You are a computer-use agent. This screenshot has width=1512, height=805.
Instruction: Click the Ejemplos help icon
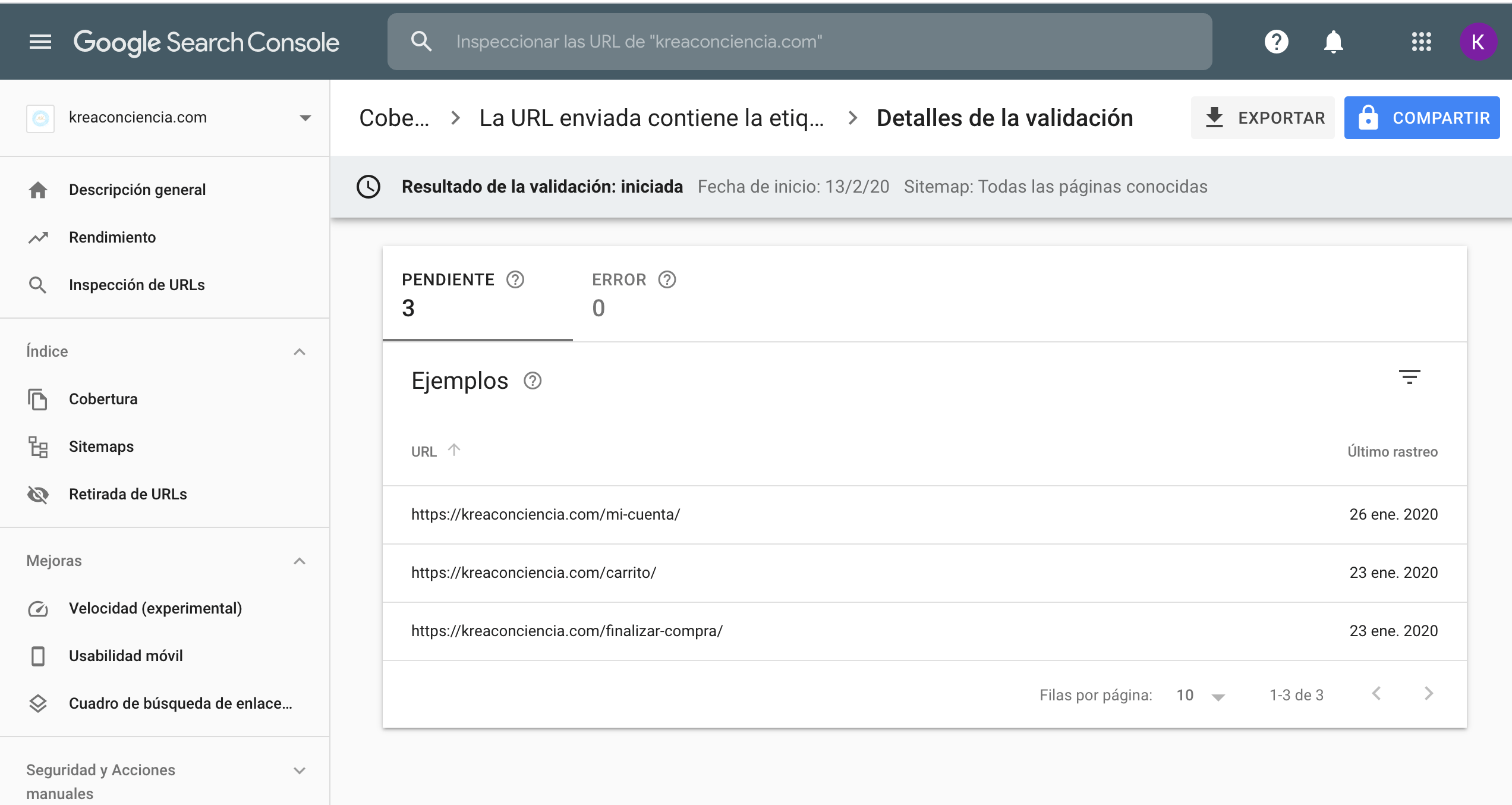coord(533,381)
